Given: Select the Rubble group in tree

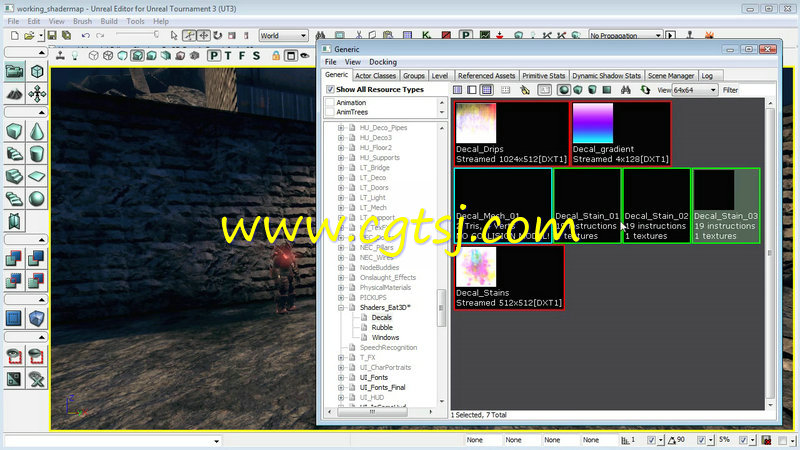Looking at the screenshot, I should (x=382, y=328).
